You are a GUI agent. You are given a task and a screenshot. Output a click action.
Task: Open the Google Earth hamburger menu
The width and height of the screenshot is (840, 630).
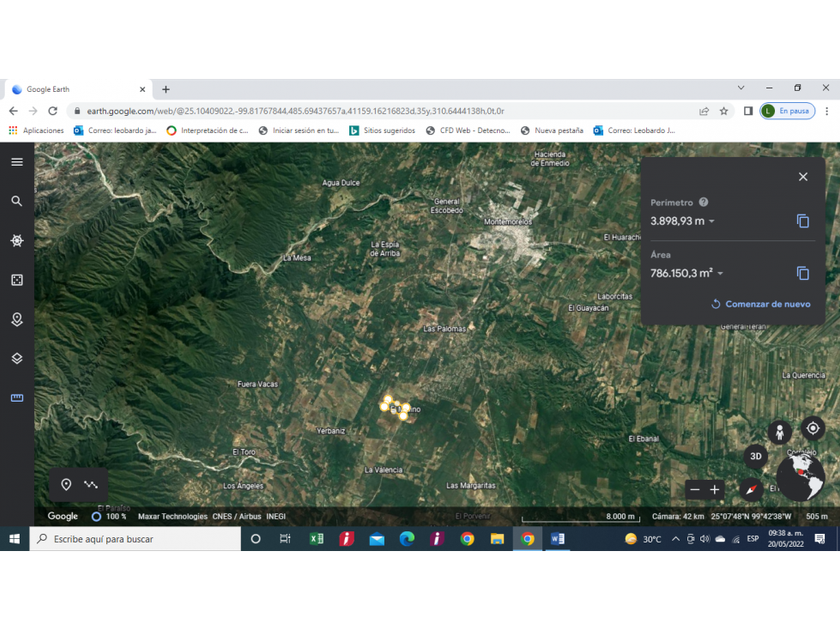click(17, 162)
